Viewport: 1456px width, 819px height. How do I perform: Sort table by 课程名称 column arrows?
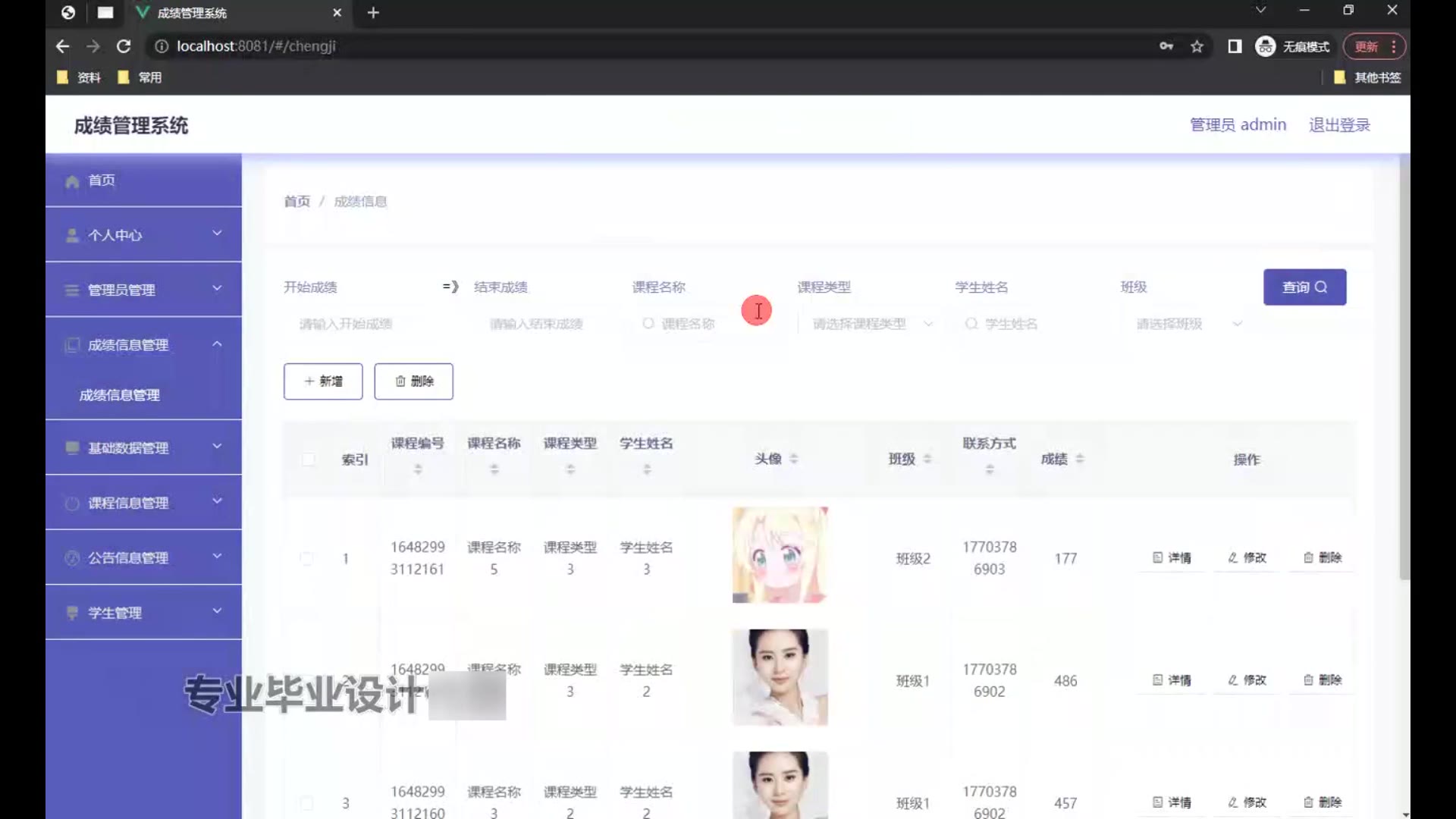click(x=494, y=469)
